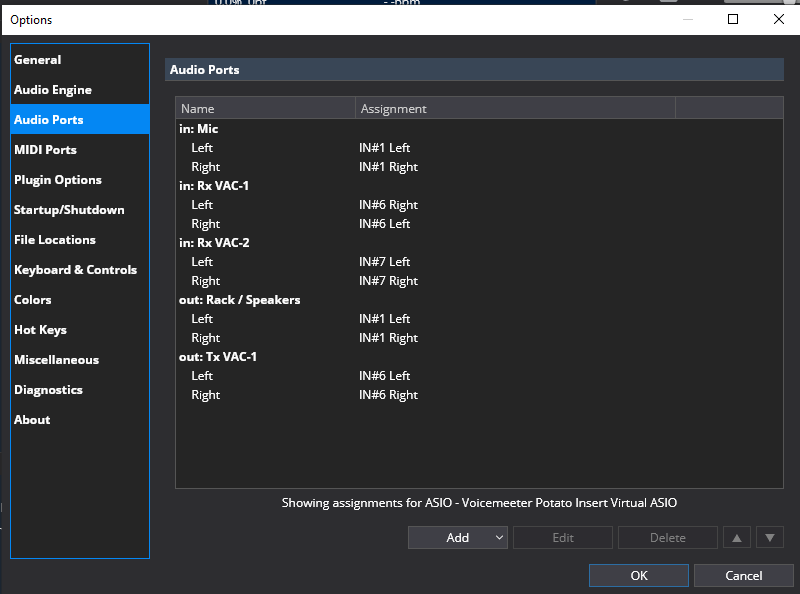
Task: Confirm options with OK button
Action: click(639, 576)
